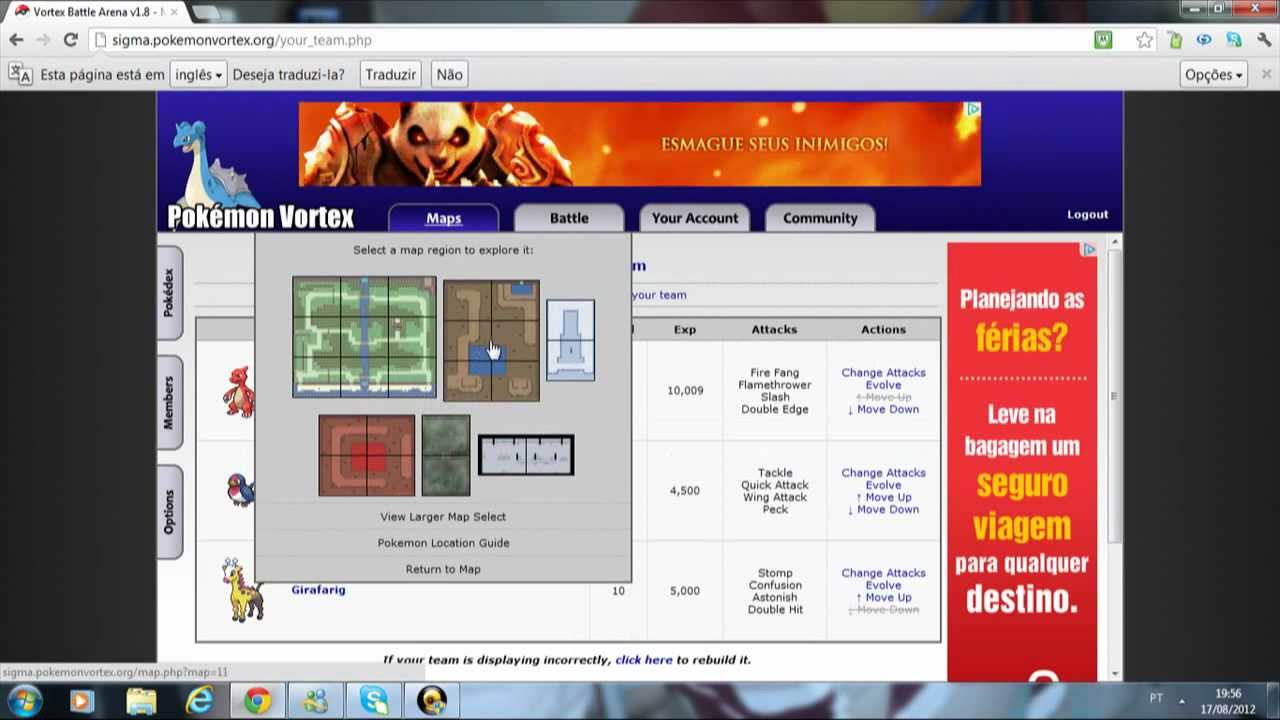Screen dimensions: 1280x720
Task: Select the red volcanic map region
Action: [366, 455]
